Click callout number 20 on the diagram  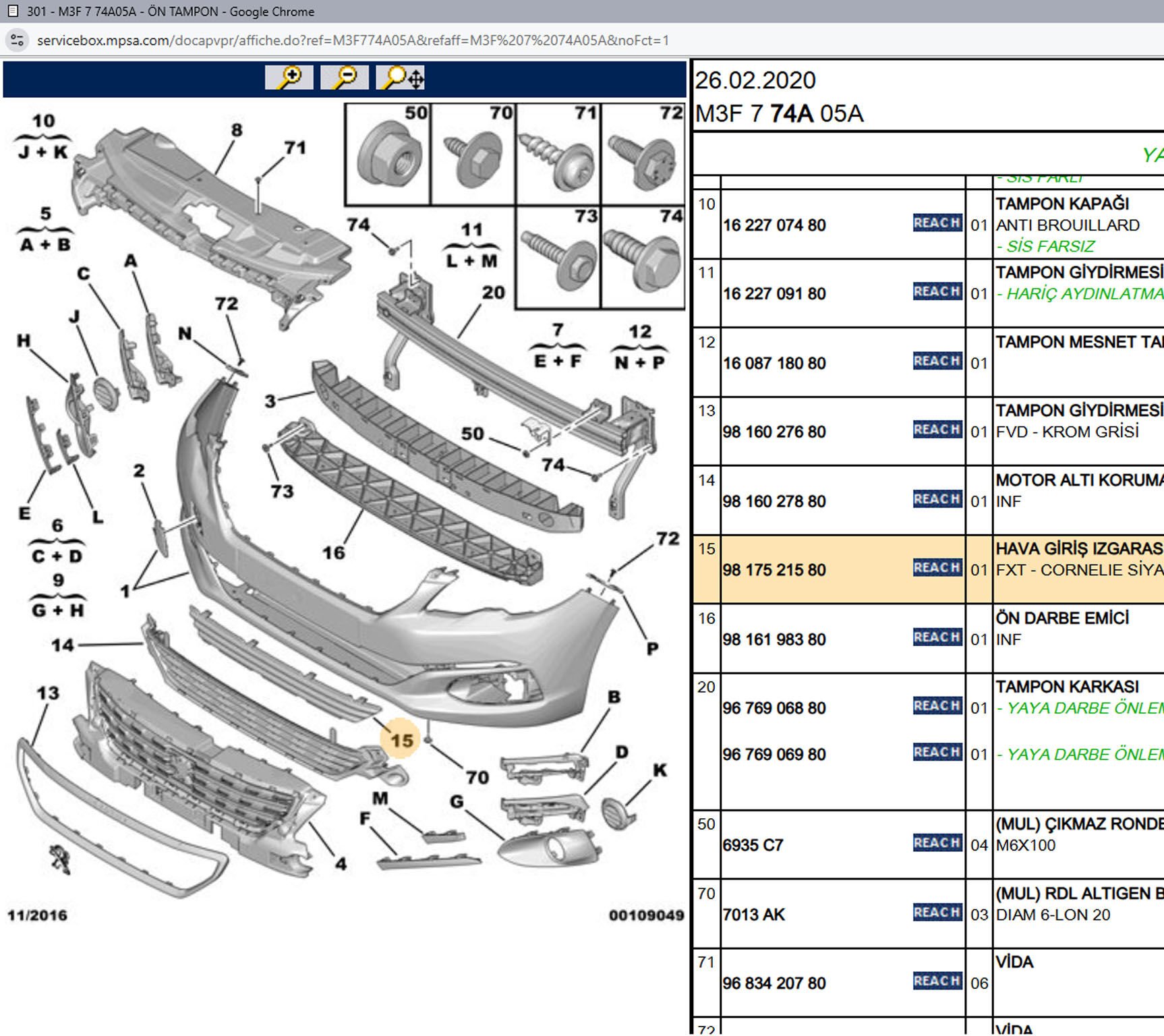(x=493, y=293)
